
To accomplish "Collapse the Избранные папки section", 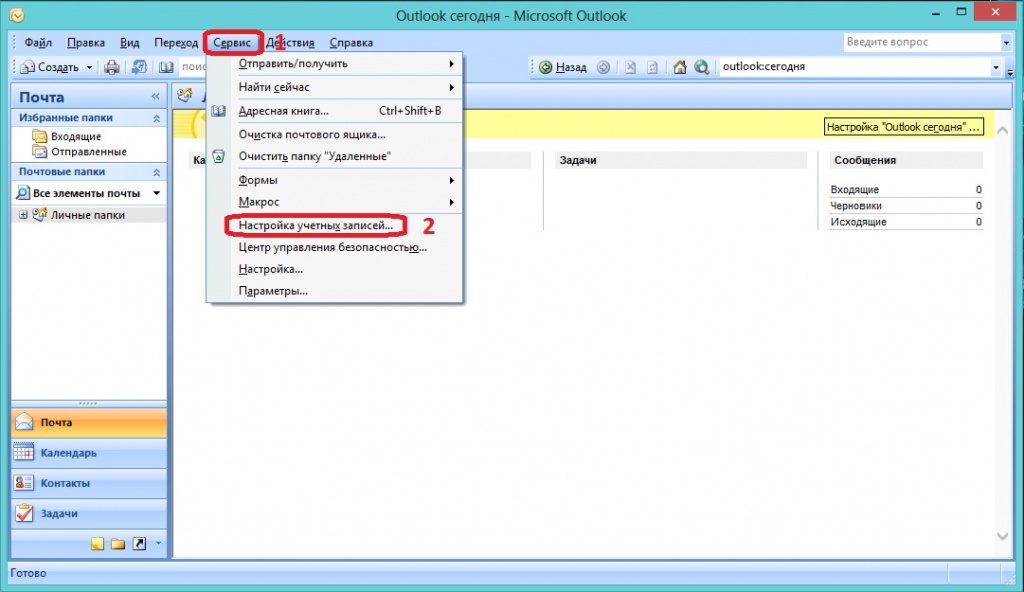I will click(157, 118).
